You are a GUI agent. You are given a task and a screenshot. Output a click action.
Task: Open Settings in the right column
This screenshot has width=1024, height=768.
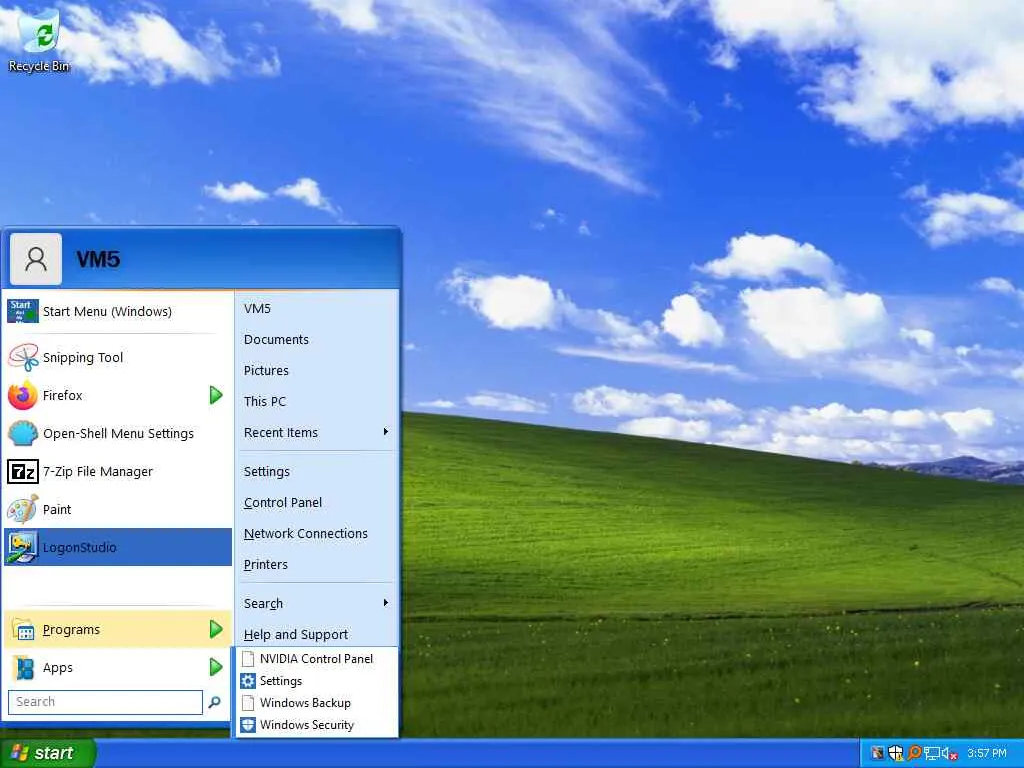tap(266, 472)
